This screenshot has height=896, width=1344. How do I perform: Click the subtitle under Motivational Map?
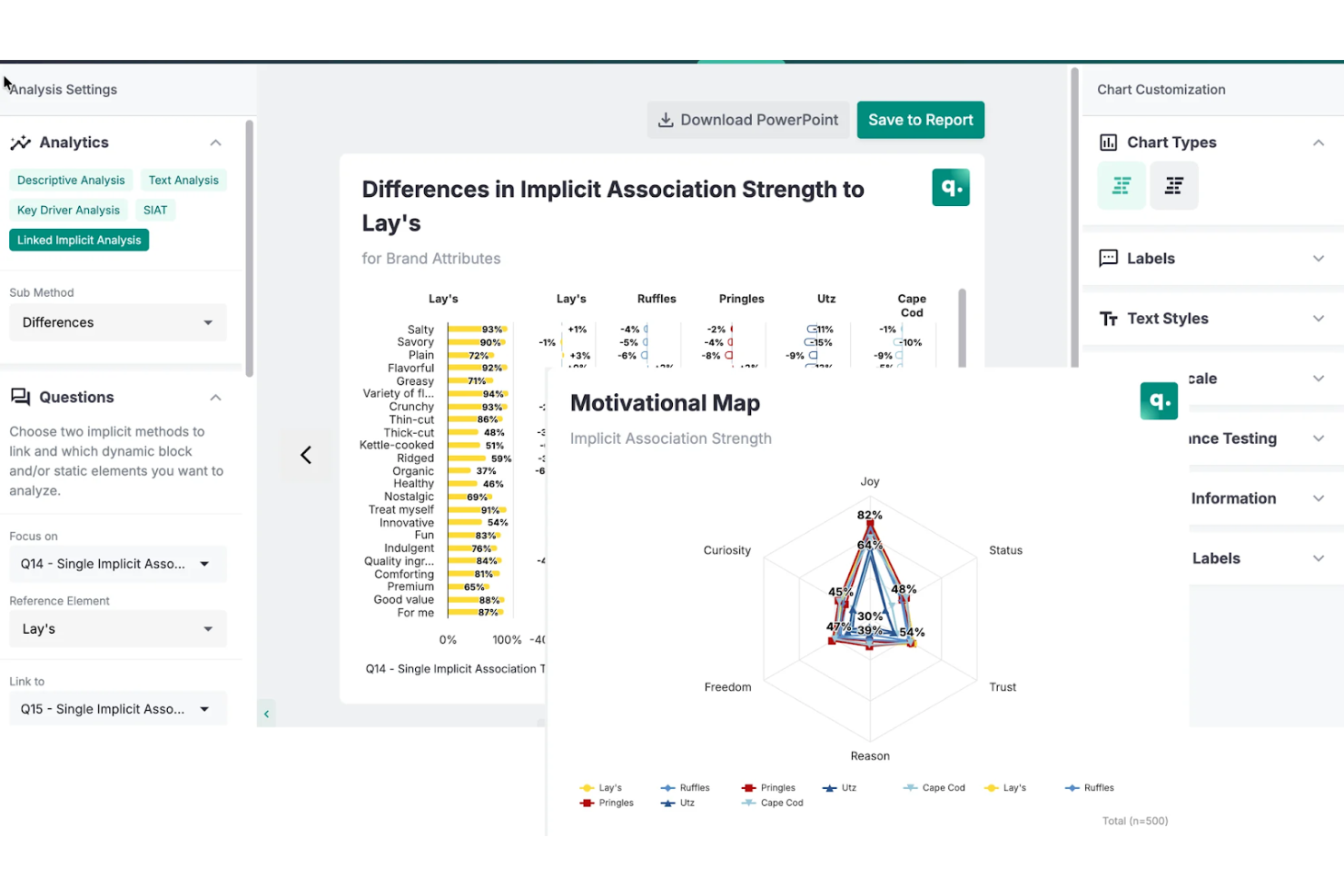[671, 438]
